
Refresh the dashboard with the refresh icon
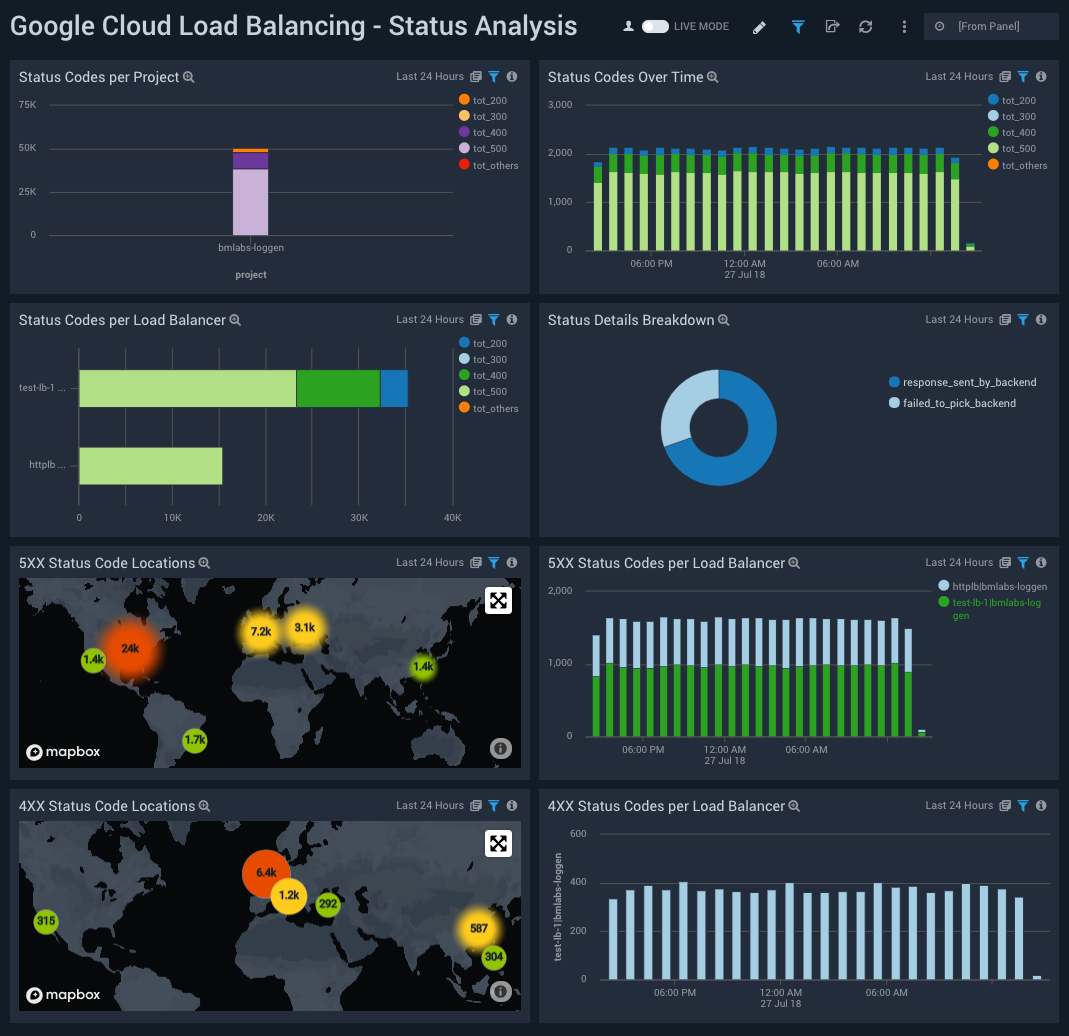tap(865, 26)
